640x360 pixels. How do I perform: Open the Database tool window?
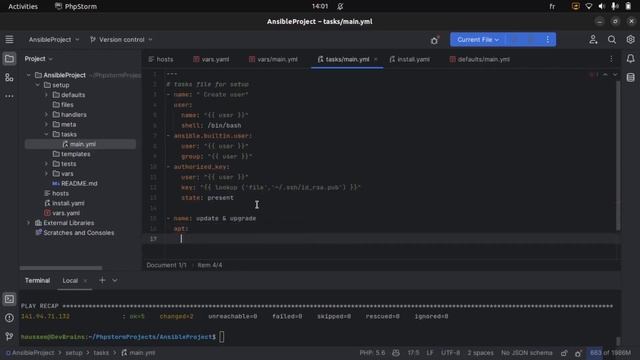[x=630, y=78]
